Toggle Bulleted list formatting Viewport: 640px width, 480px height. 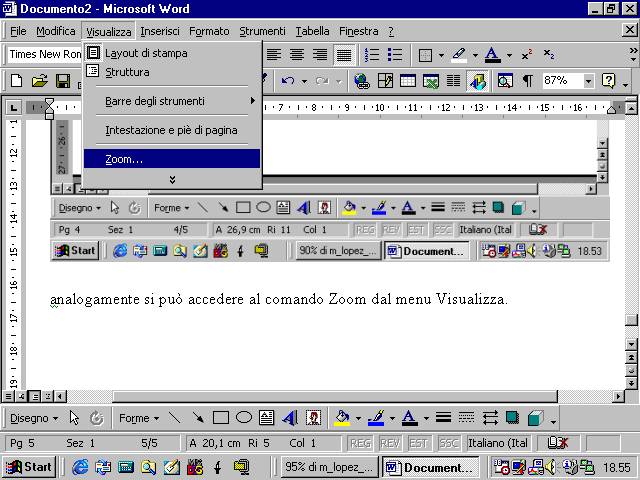coord(395,55)
